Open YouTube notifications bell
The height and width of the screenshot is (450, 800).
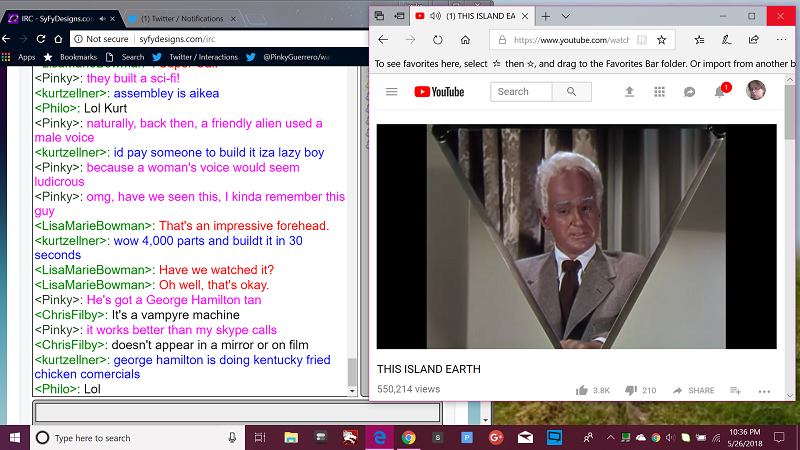720,92
